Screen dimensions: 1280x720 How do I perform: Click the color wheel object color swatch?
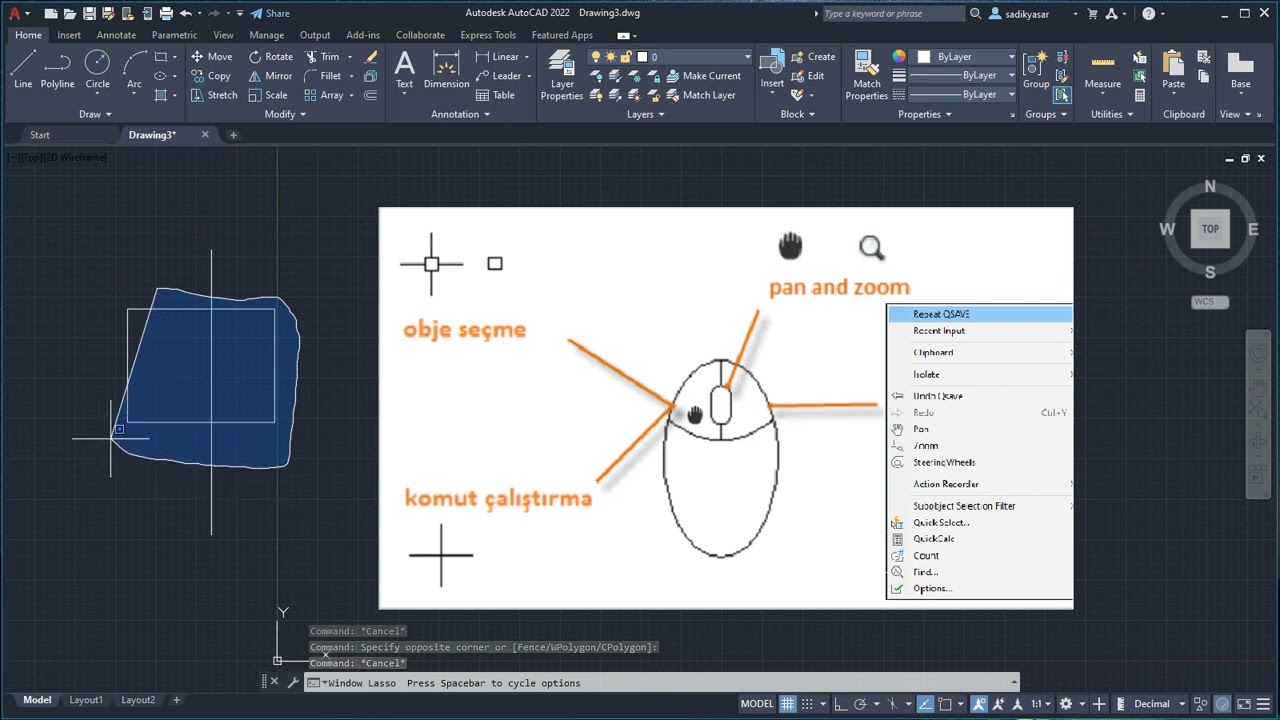(x=899, y=57)
